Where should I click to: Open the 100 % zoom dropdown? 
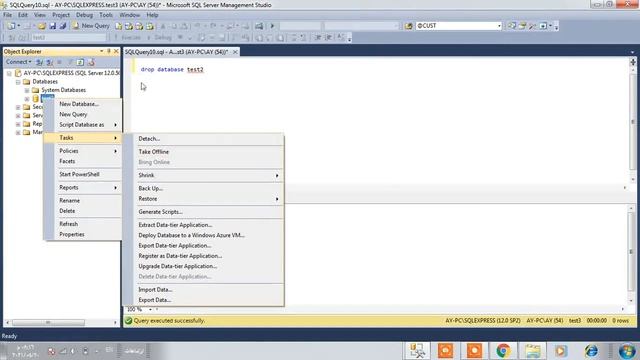[x=150, y=309]
